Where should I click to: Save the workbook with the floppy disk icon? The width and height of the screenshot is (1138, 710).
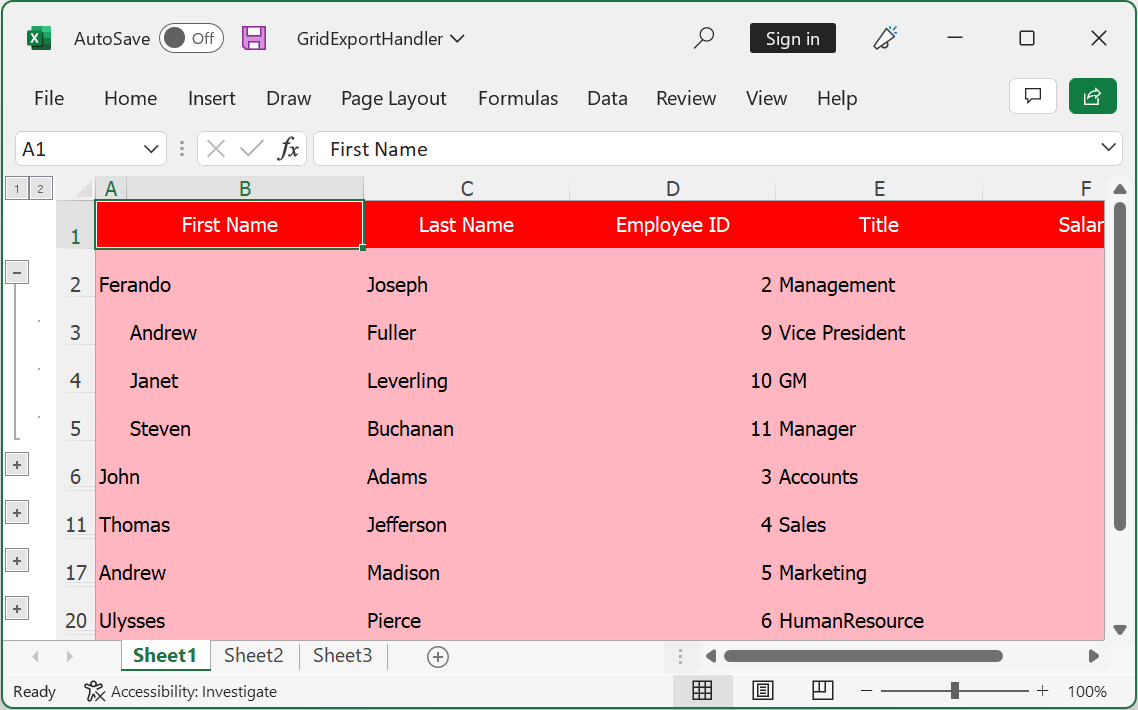coord(254,38)
